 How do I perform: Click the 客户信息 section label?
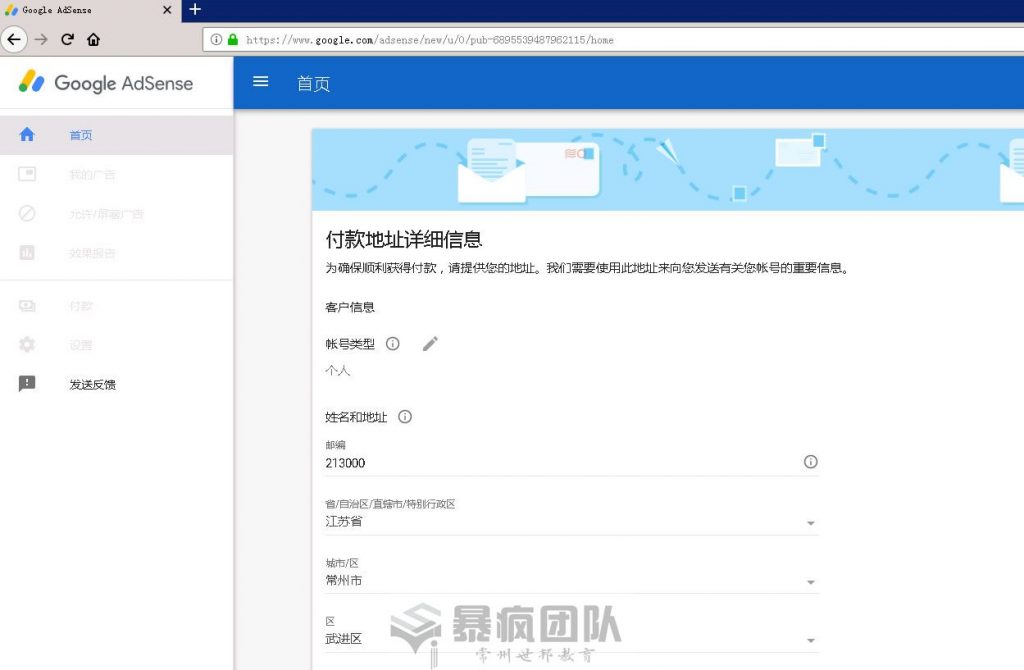tap(350, 307)
